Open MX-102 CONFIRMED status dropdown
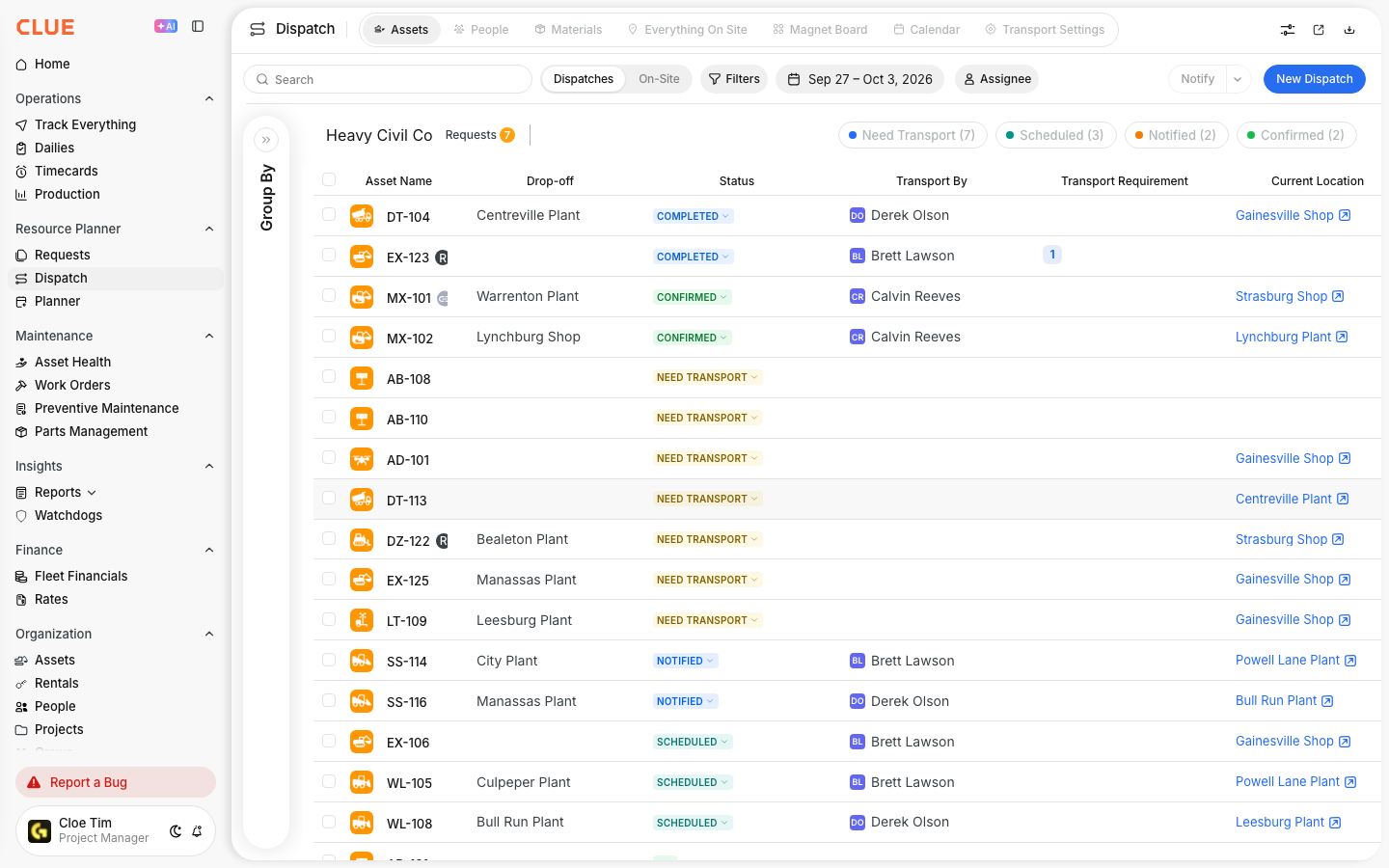This screenshot has width=1389, height=868. 693,338
